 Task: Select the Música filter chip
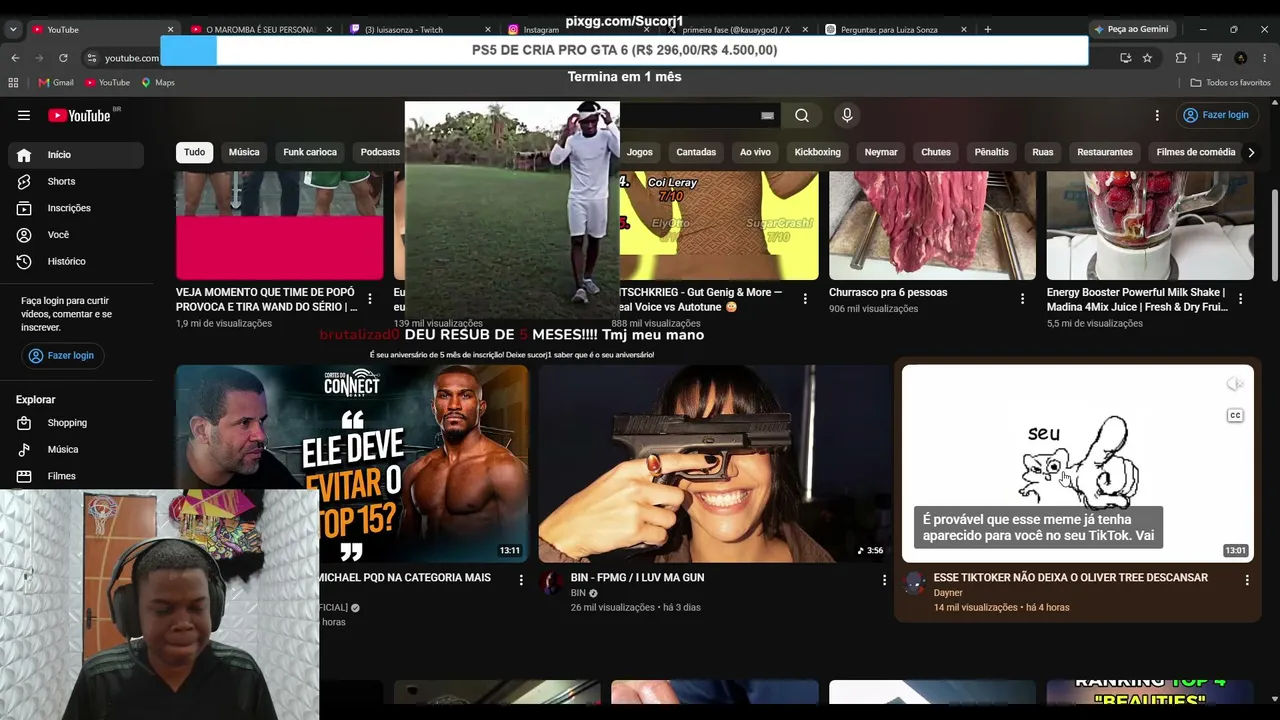[244, 152]
